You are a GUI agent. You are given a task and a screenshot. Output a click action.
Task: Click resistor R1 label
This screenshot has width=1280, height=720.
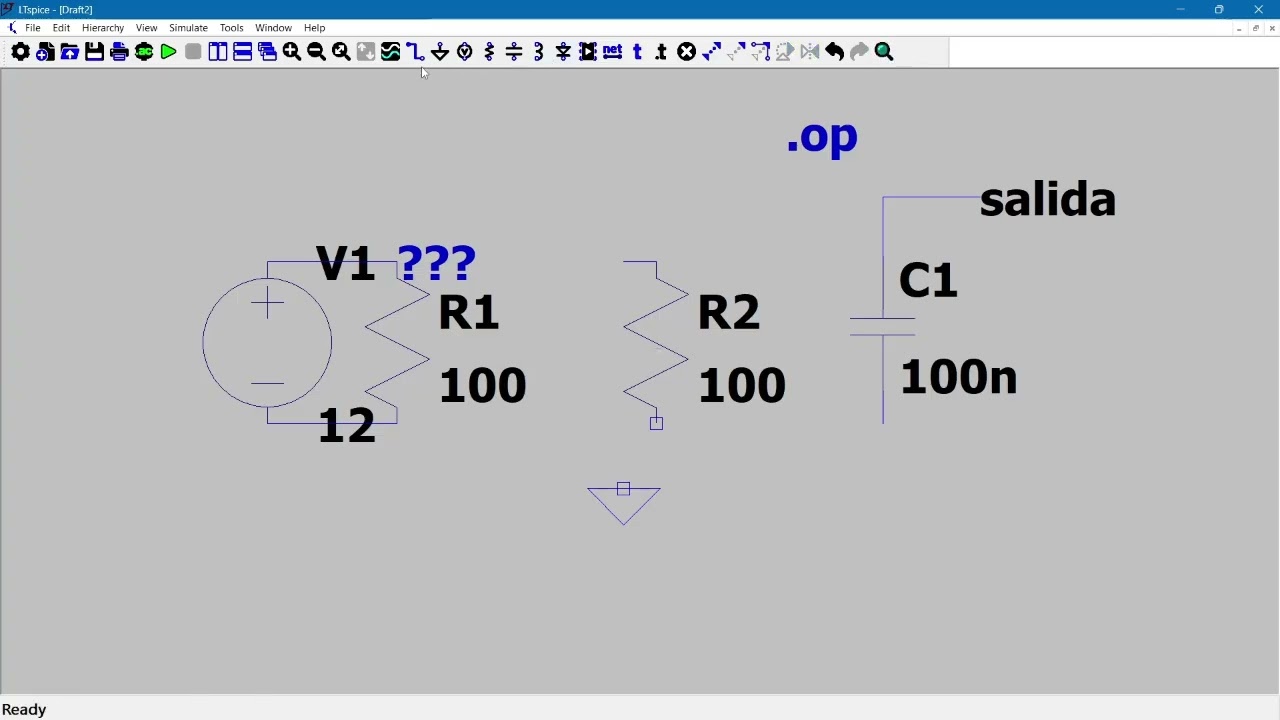pos(468,313)
